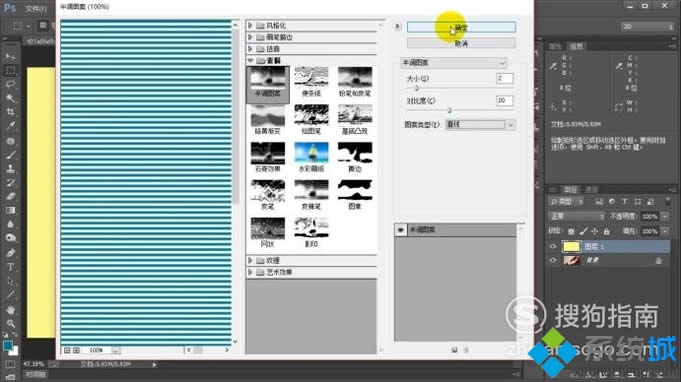The width and height of the screenshot is (681, 382).
Task: Click adjustment layer filter icon
Action: (612, 201)
